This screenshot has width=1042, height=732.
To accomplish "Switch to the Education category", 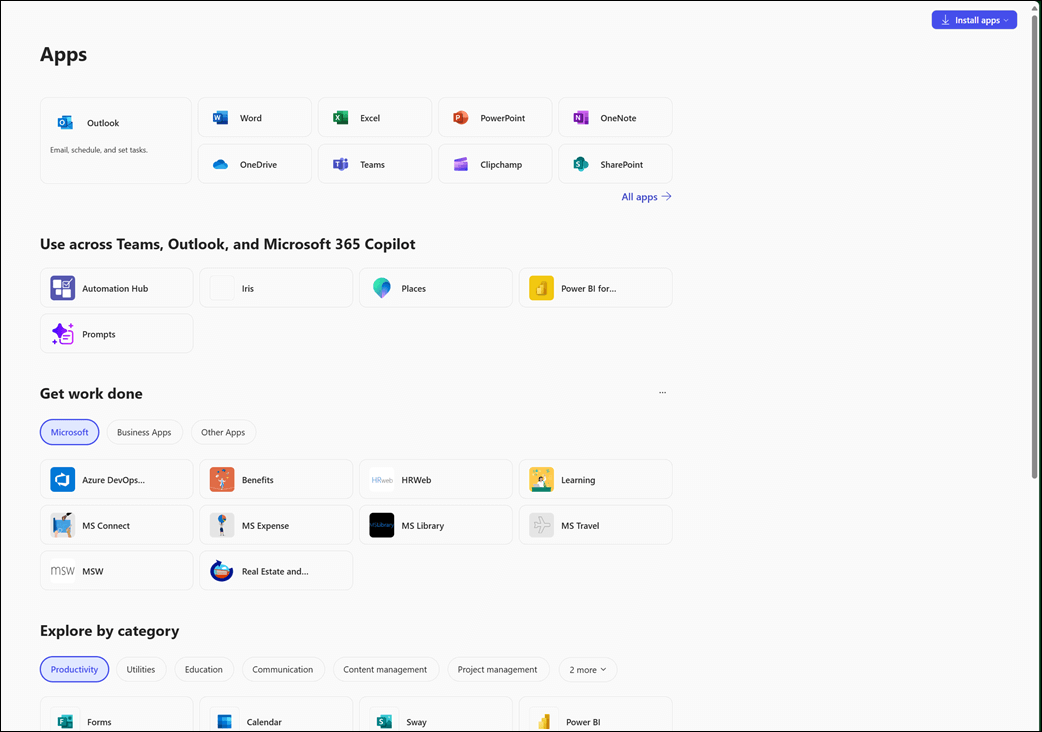I will (204, 669).
